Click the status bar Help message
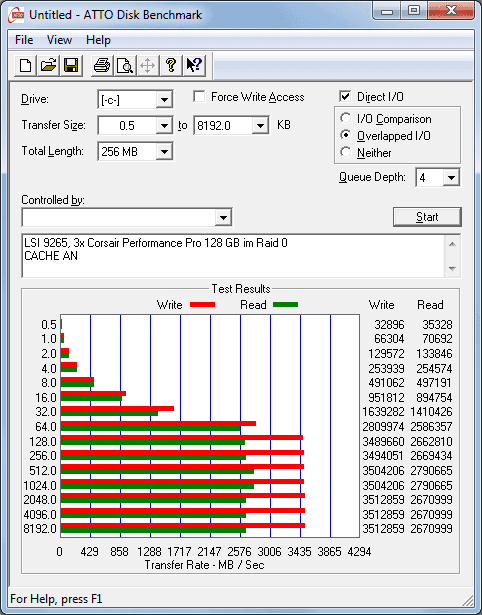This screenshot has height=615, width=482. 56,599
